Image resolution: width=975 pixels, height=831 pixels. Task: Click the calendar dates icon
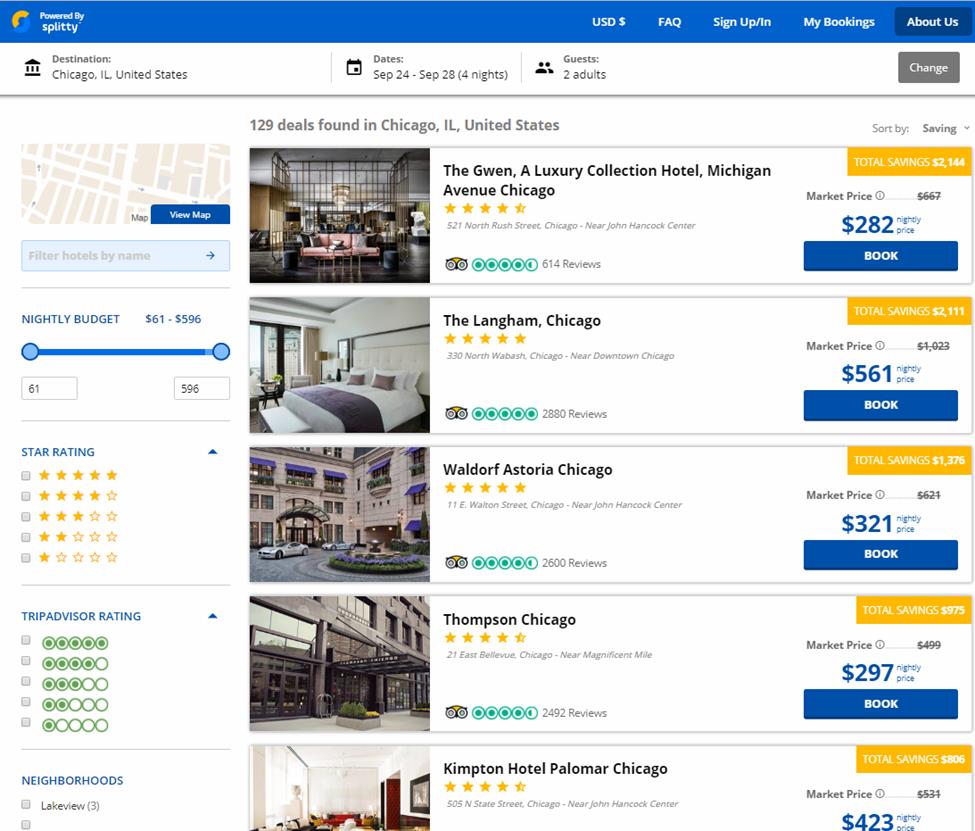point(354,67)
